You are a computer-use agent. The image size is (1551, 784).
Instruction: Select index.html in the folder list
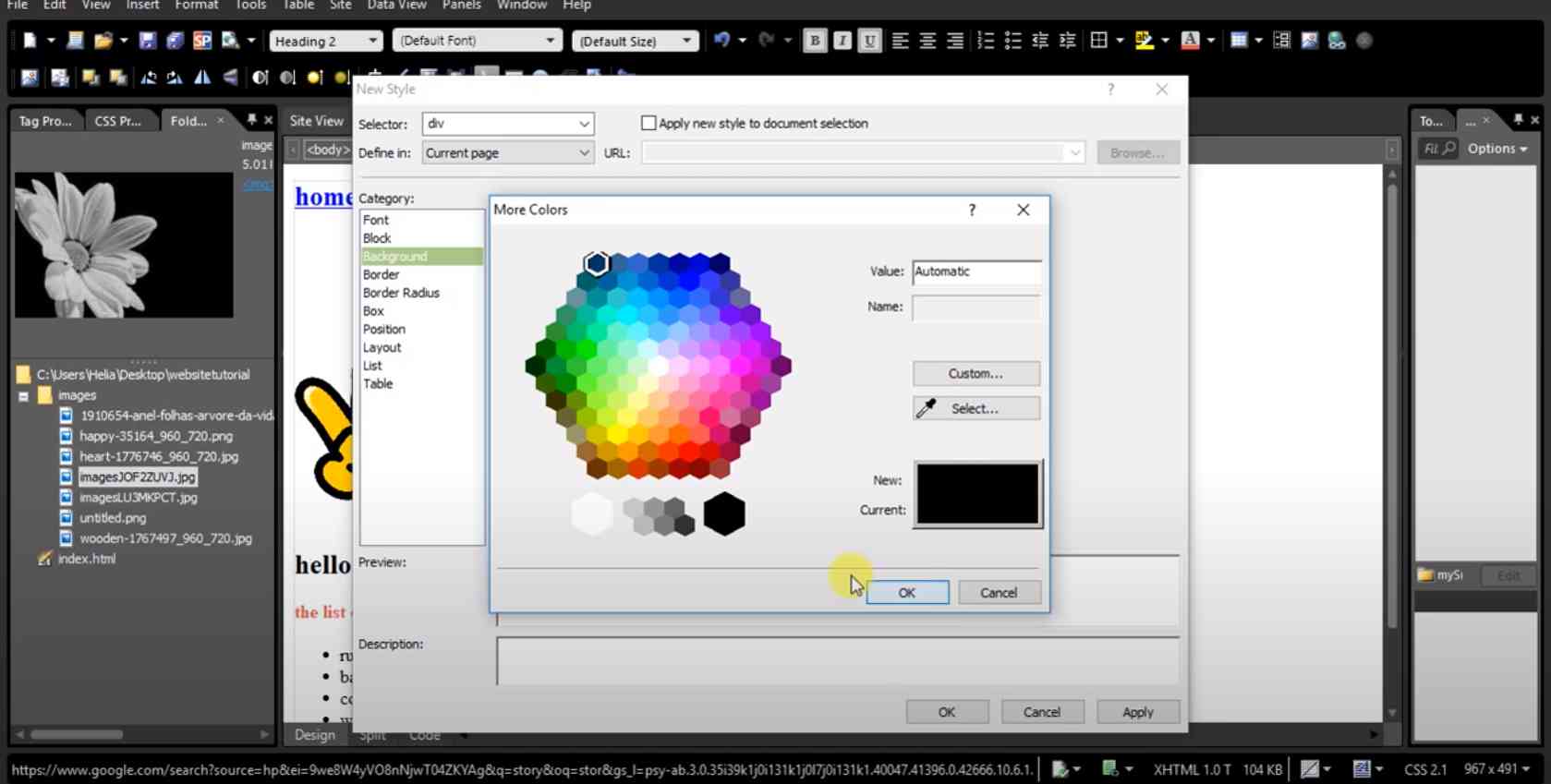coord(87,559)
